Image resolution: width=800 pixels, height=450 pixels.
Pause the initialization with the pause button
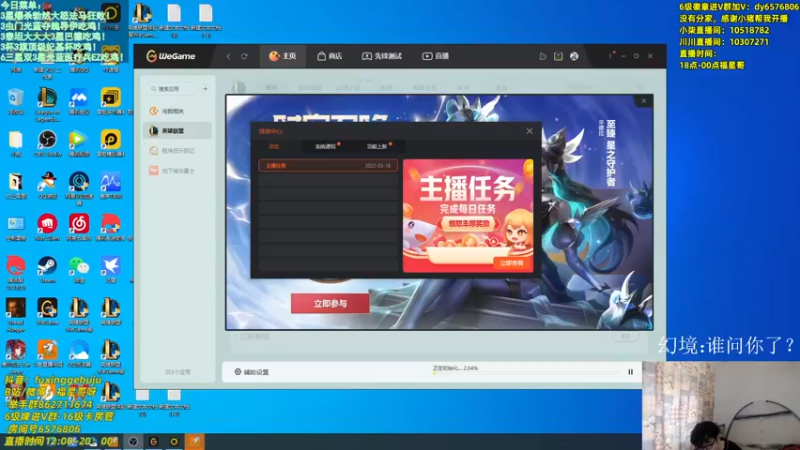pyautogui.click(x=631, y=372)
